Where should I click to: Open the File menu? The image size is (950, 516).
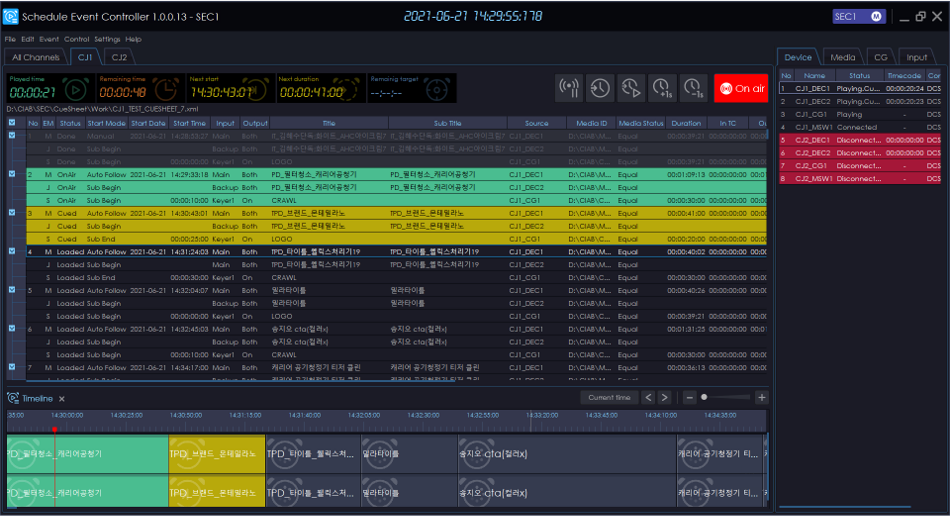point(10,39)
